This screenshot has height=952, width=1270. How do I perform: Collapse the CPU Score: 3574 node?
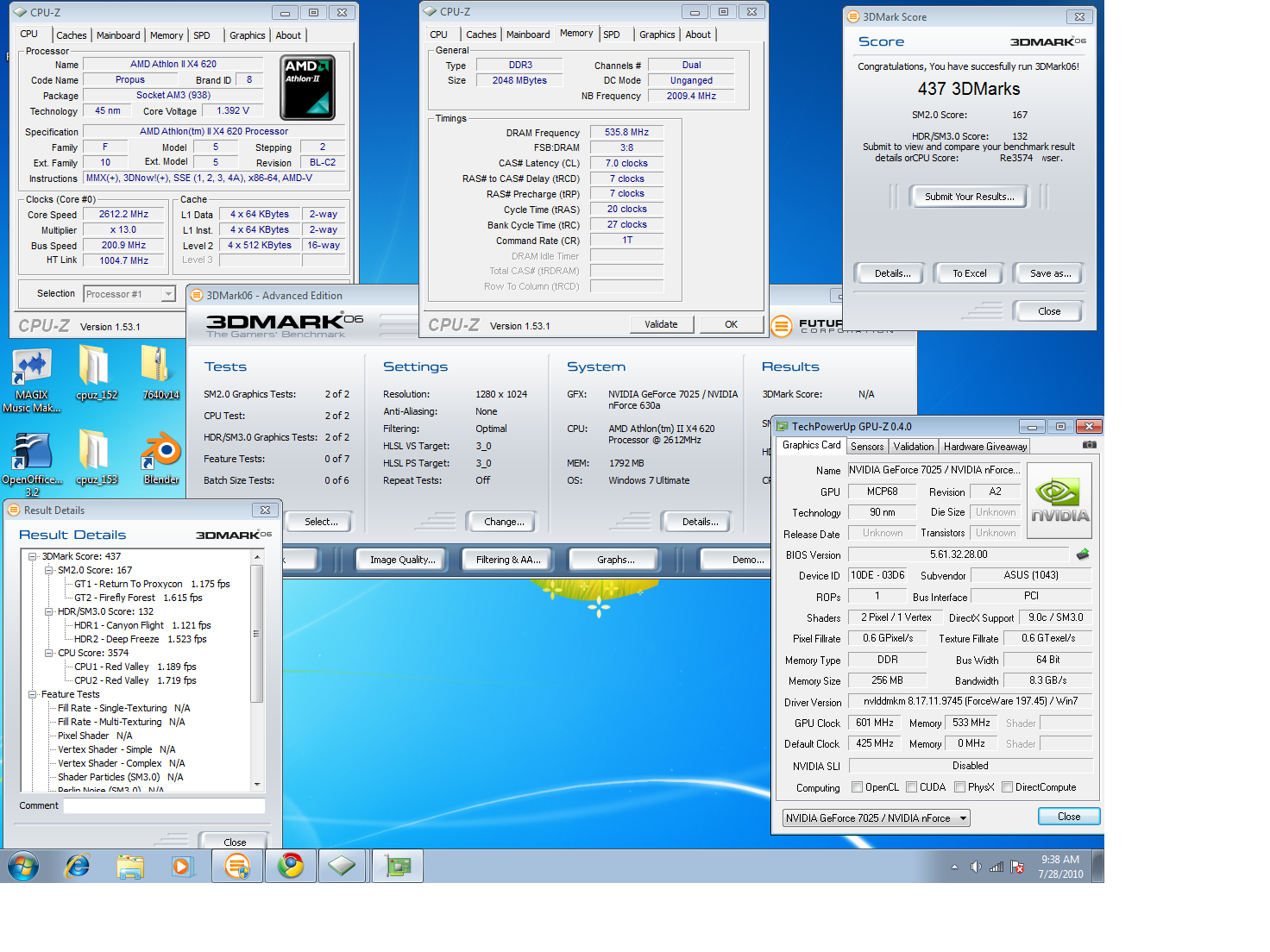click(48, 653)
